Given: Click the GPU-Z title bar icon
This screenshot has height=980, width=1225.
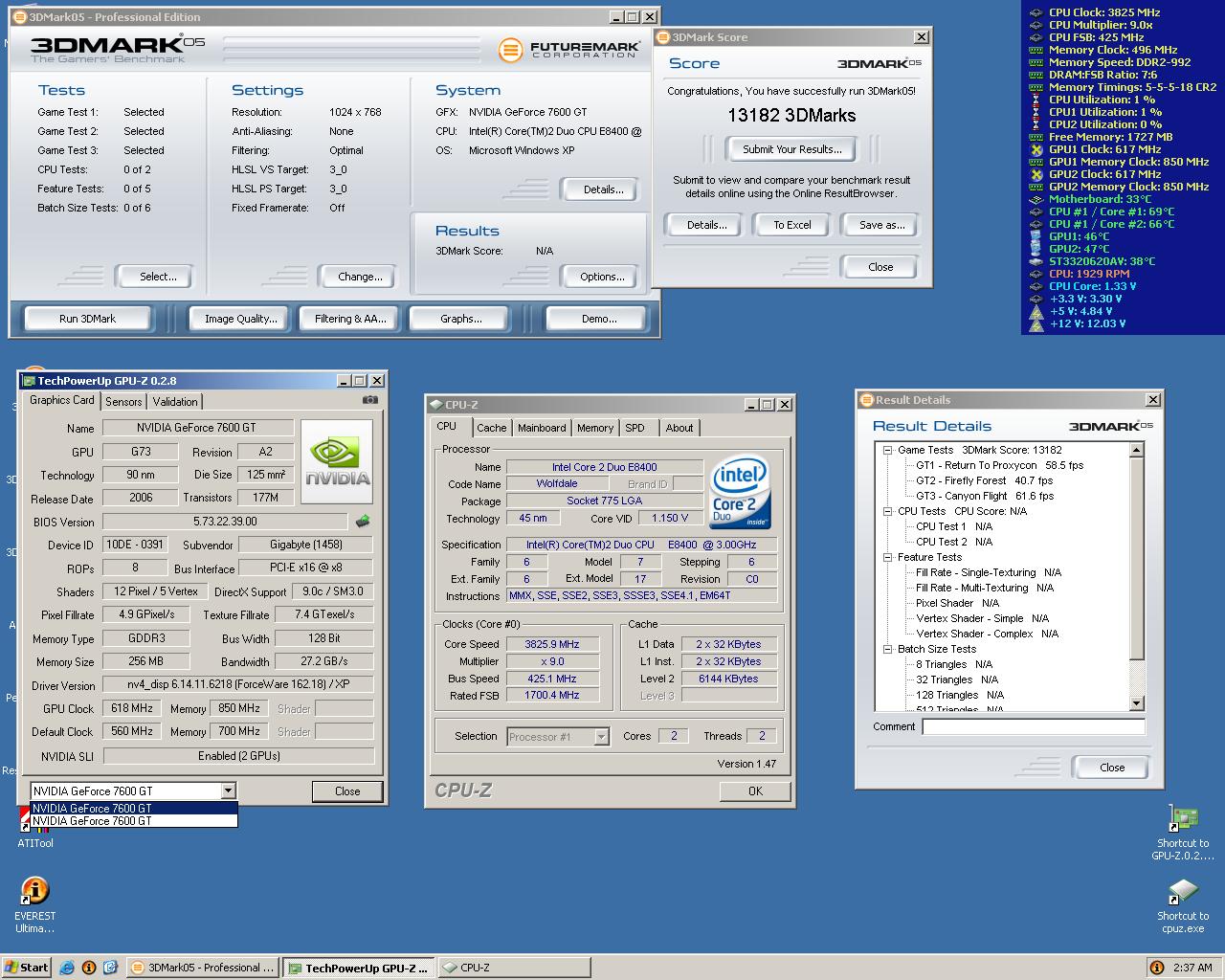Looking at the screenshot, I should pyautogui.click(x=28, y=380).
